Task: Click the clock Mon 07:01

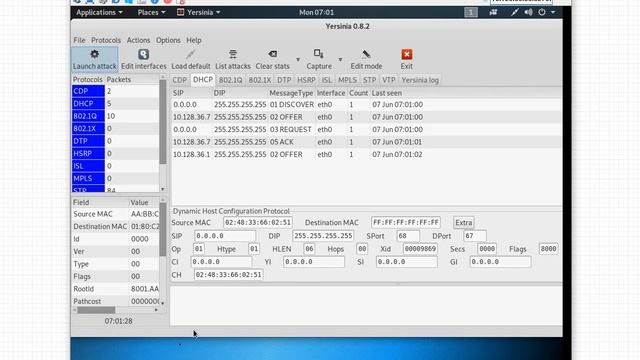Action: pyautogui.click(x=316, y=12)
